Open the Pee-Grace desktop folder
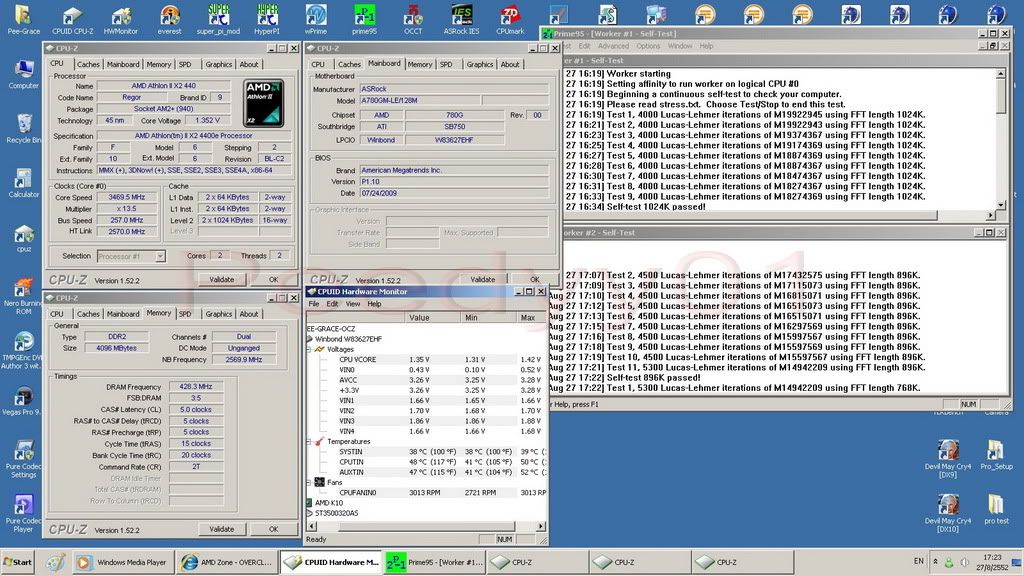 coord(24,20)
